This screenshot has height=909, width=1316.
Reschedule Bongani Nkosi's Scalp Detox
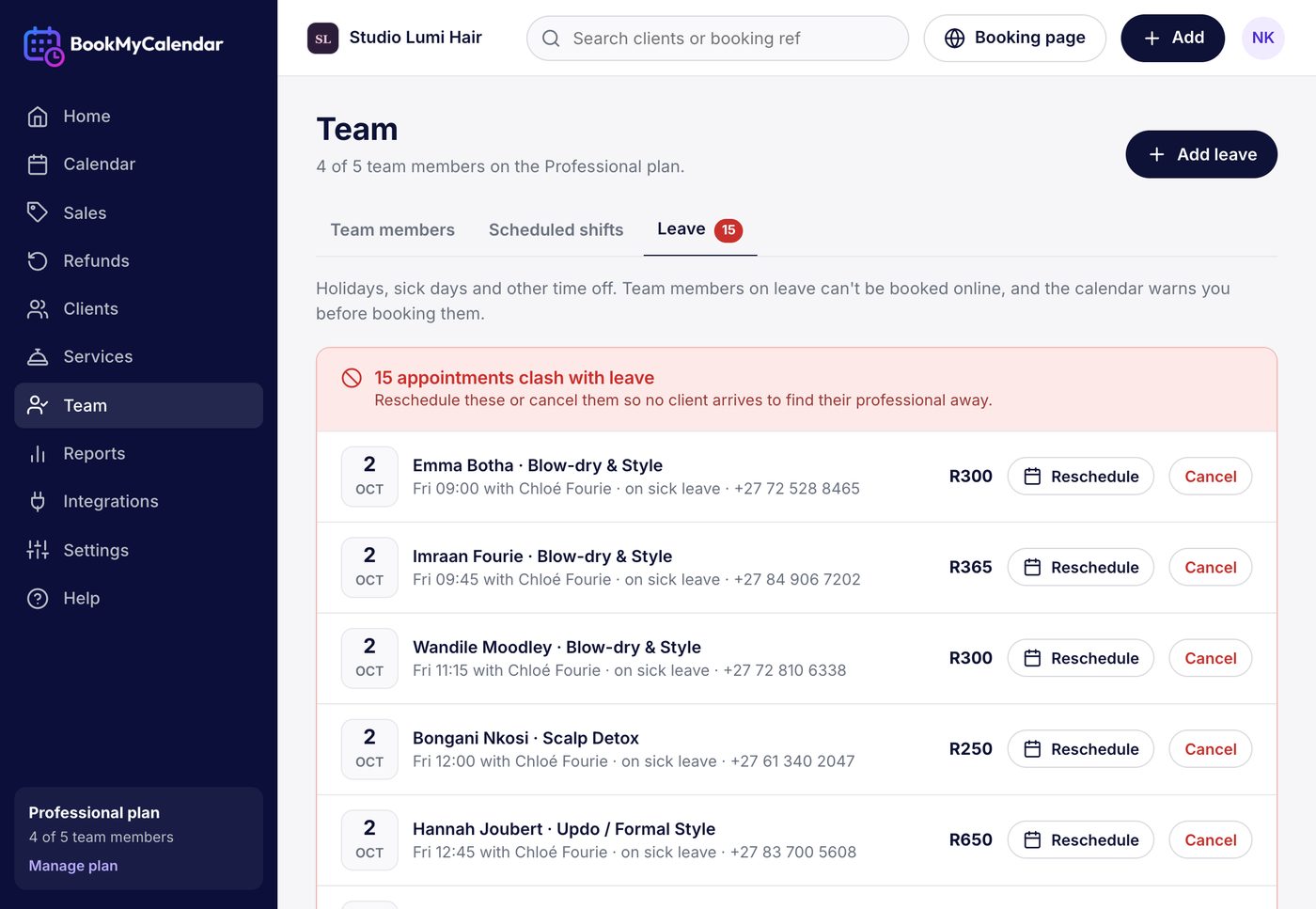1080,749
